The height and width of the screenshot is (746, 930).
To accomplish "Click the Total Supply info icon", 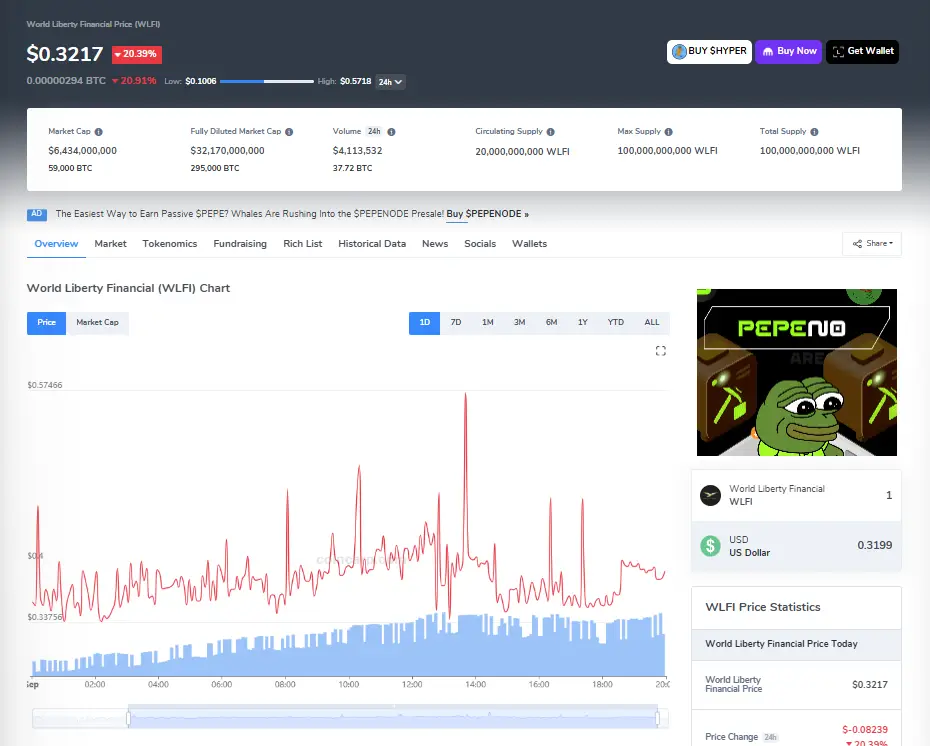I will (x=817, y=132).
